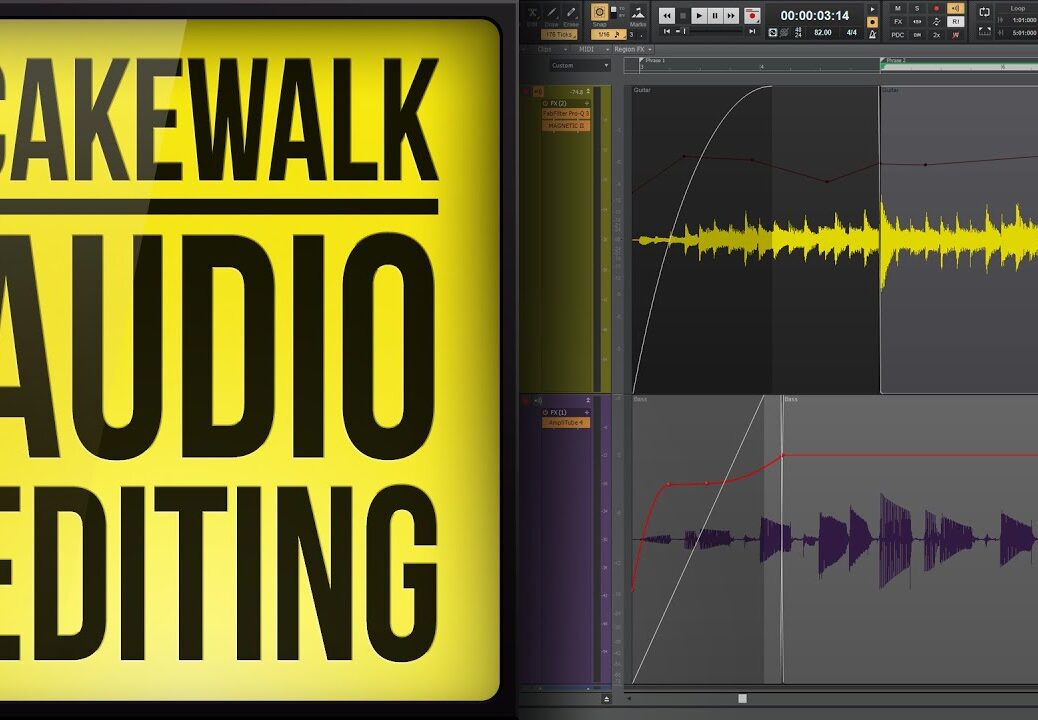
Task: Jump to project start (RTZ)
Action: click(x=667, y=31)
